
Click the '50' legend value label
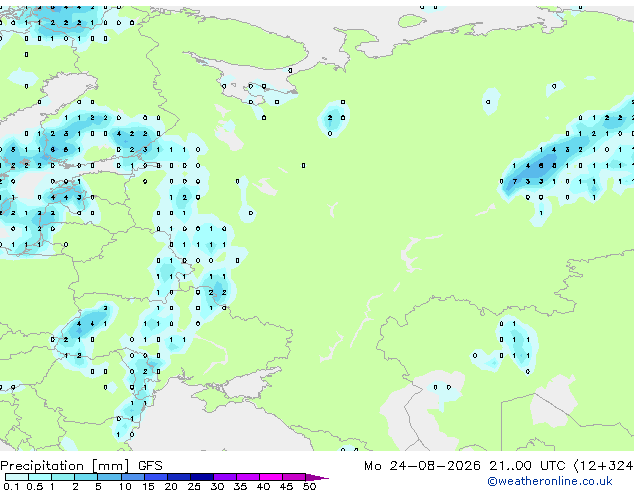[310, 486]
